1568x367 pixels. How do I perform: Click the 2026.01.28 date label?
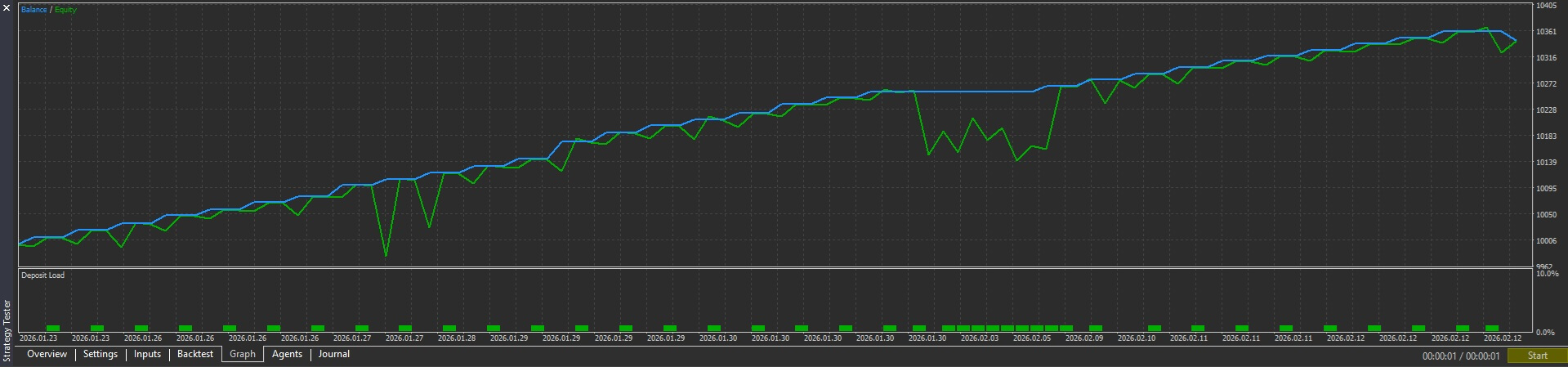point(457,338)
